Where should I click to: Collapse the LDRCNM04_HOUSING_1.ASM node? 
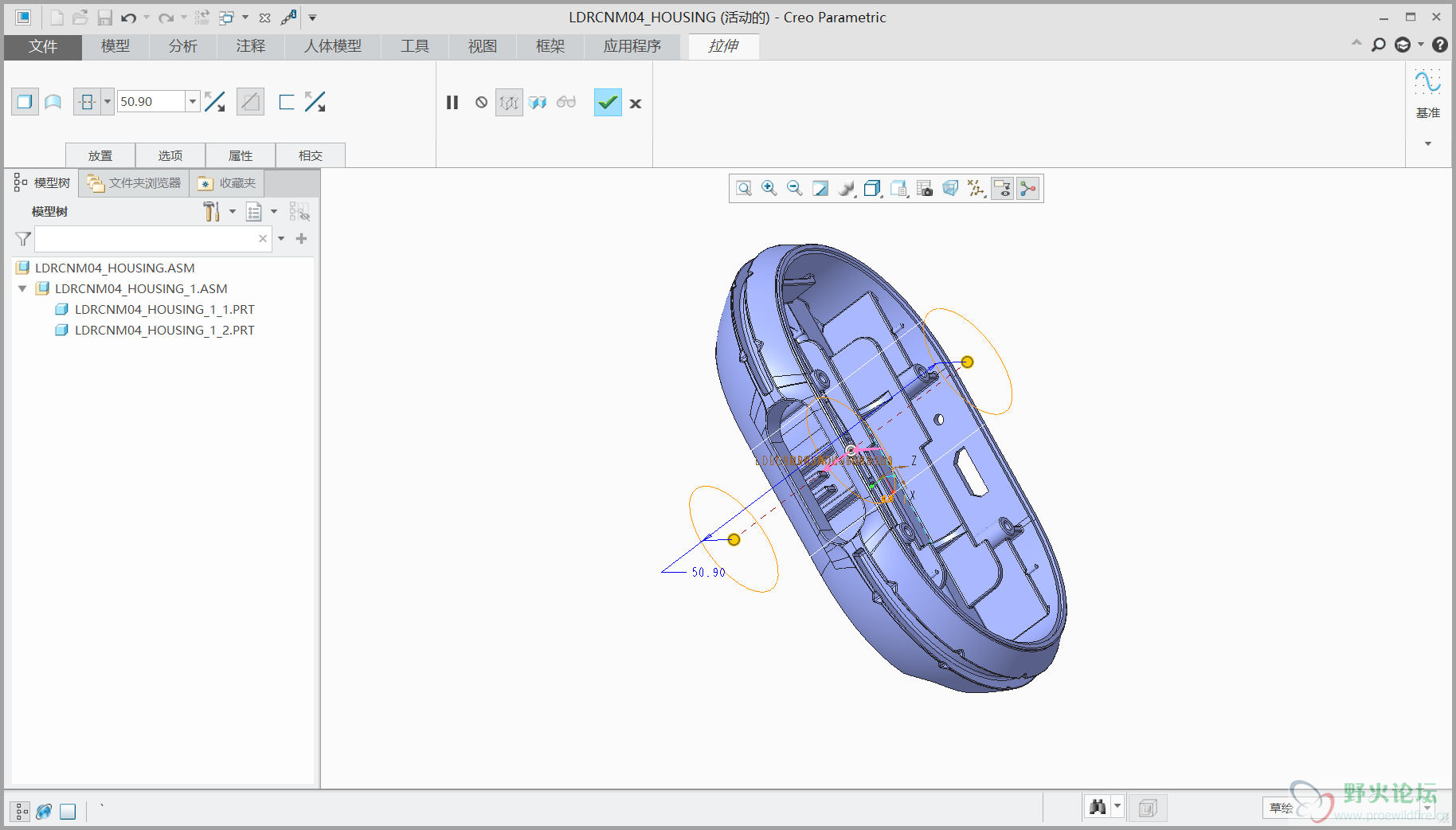[22, 289]
